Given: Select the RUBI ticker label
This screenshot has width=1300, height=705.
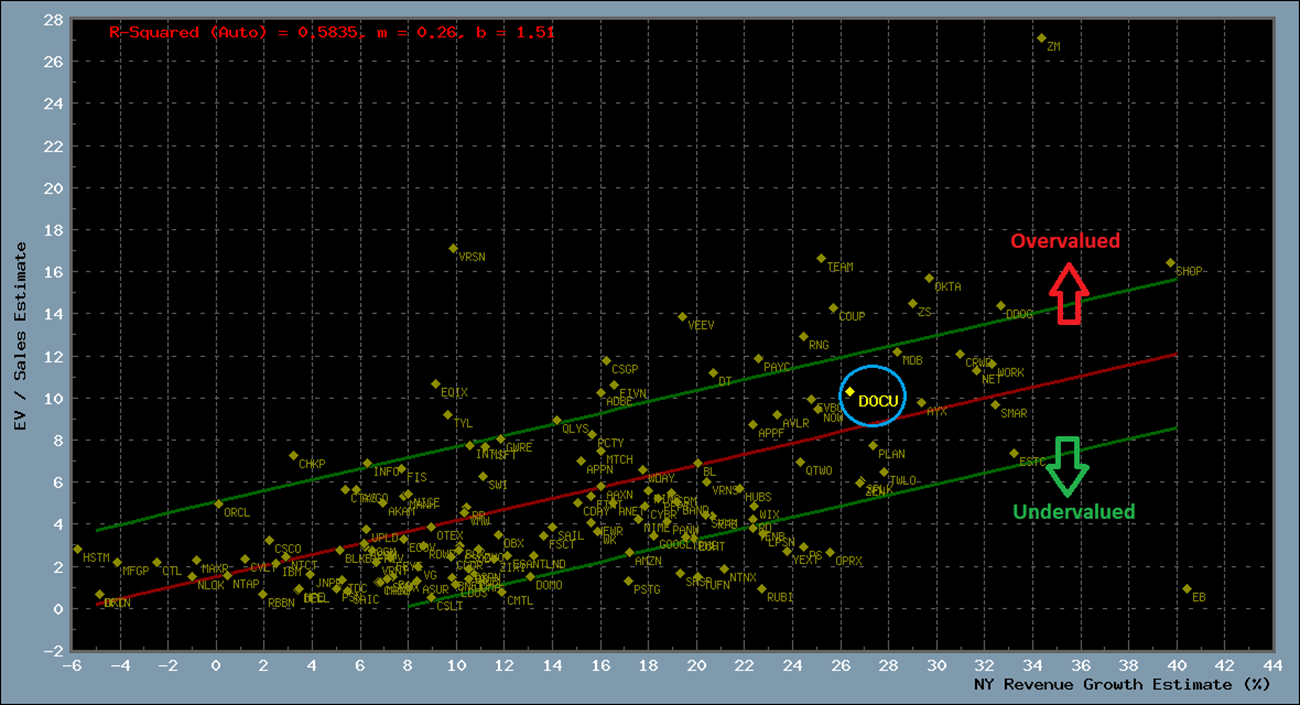Looking at the screenshot, I should point(780,597).
